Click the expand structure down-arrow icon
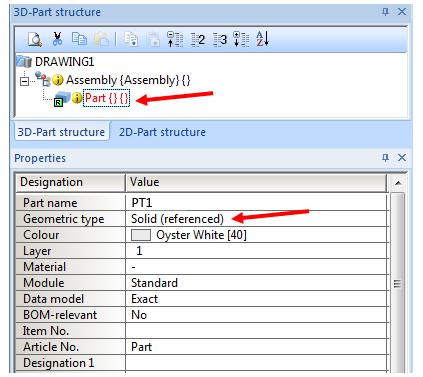423x377 pixels. click(241, 39)
